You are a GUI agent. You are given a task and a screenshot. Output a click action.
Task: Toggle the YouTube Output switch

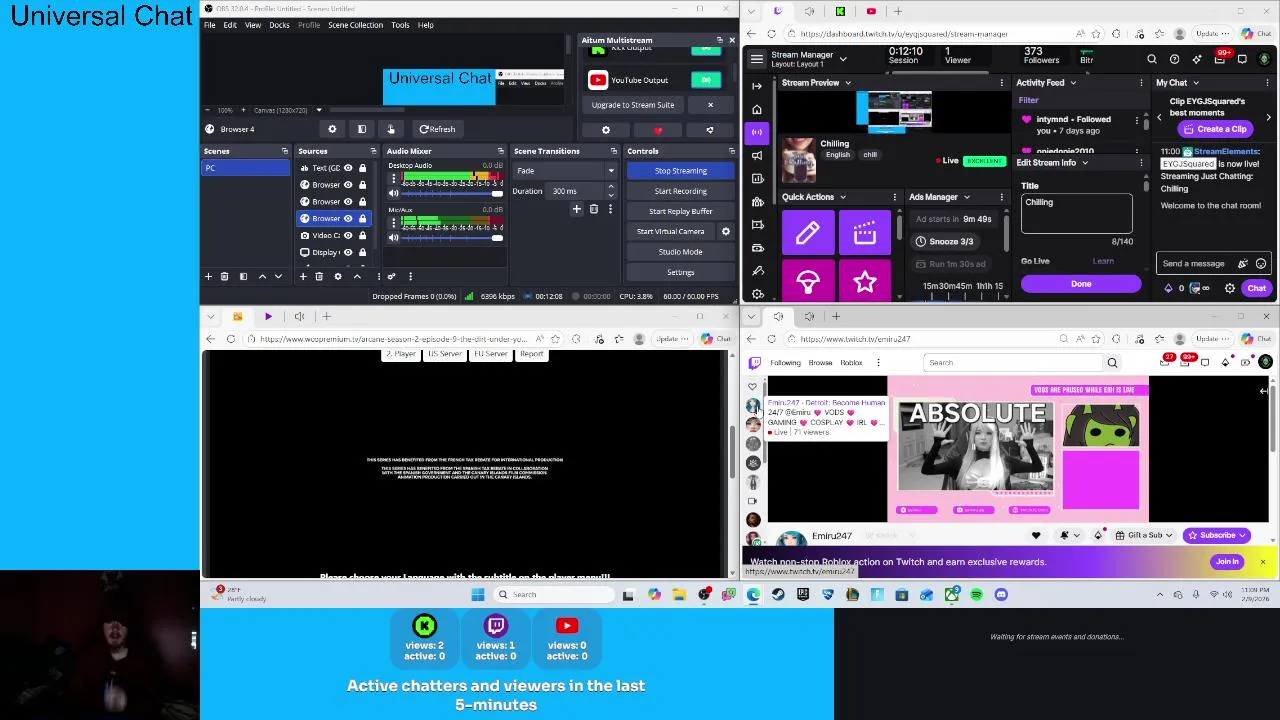(x=706, y=80)
